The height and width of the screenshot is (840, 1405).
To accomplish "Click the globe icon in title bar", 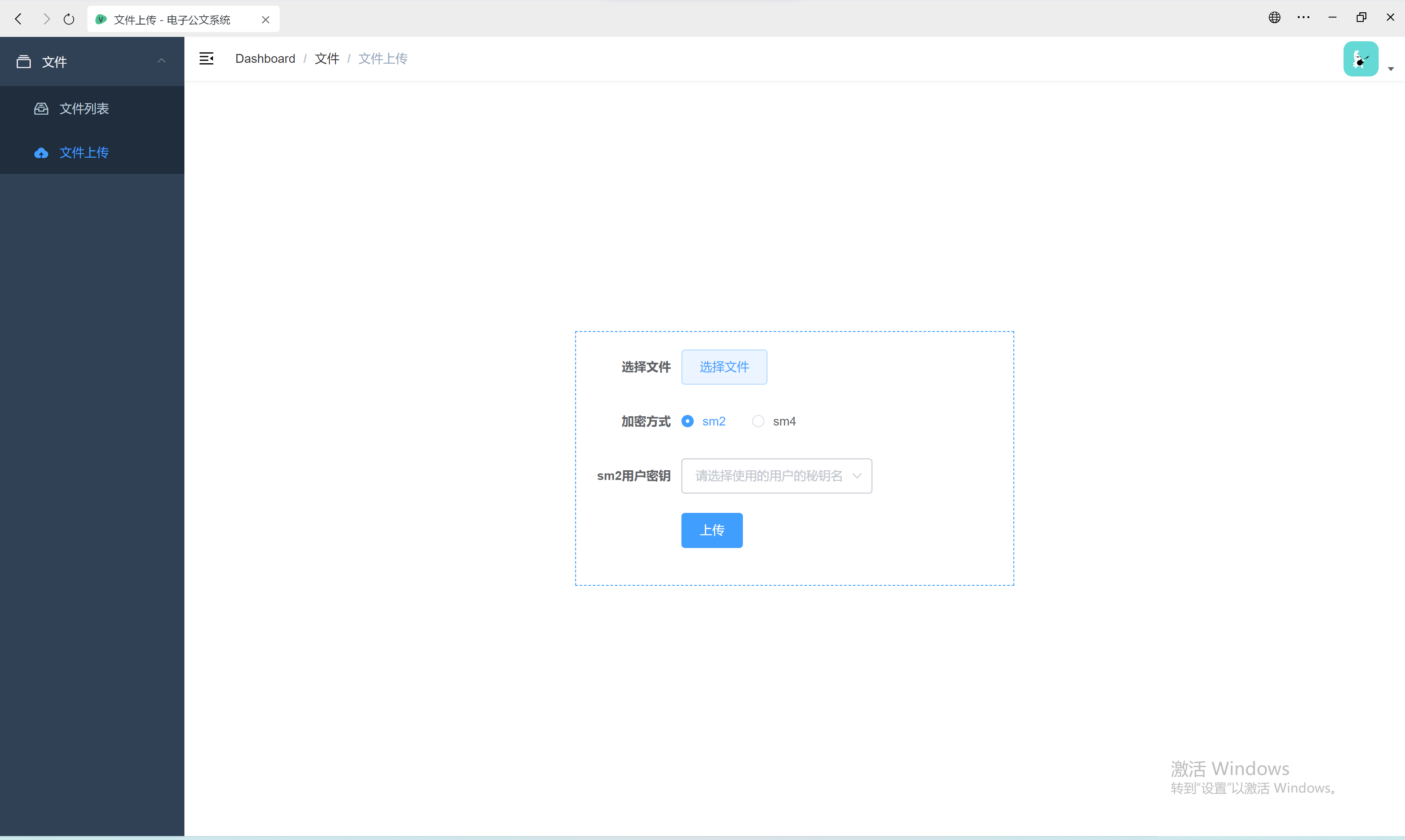I will tap(1274, 18).
